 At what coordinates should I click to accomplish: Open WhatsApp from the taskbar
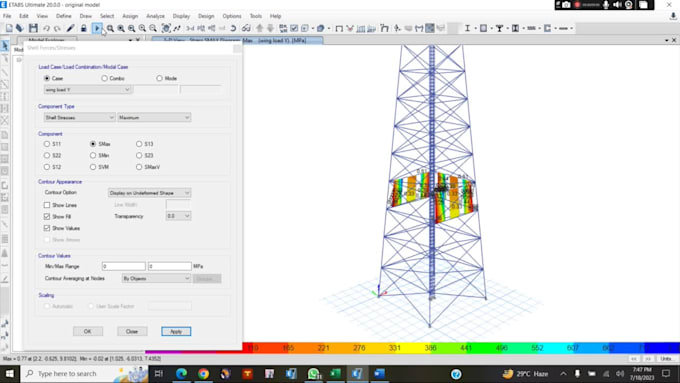coord(314,373)
